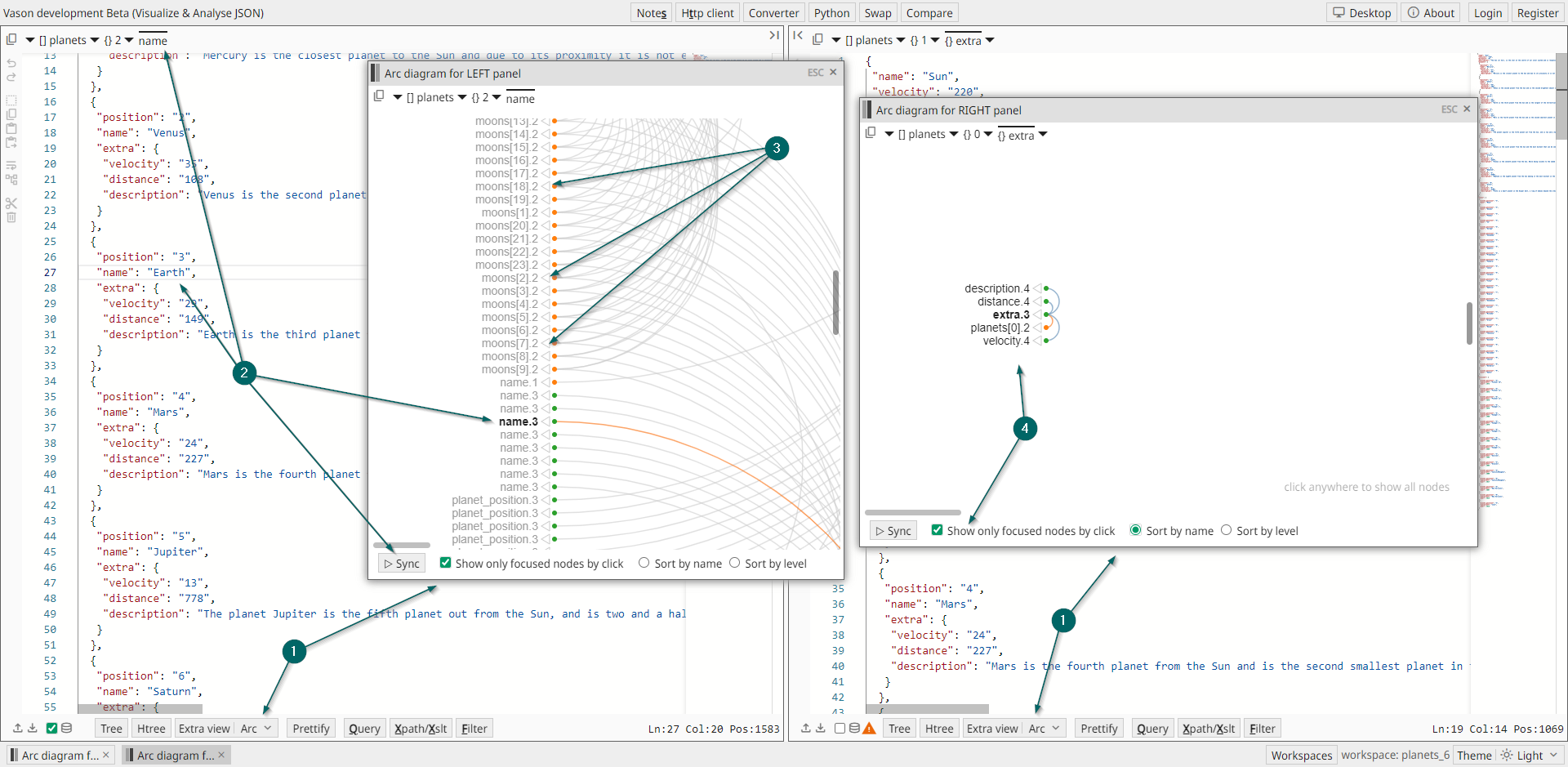Screen dimensions: 1568x767
Task: Click the paste clipboard icon in left sidebar
Action: tap(11, 128)
